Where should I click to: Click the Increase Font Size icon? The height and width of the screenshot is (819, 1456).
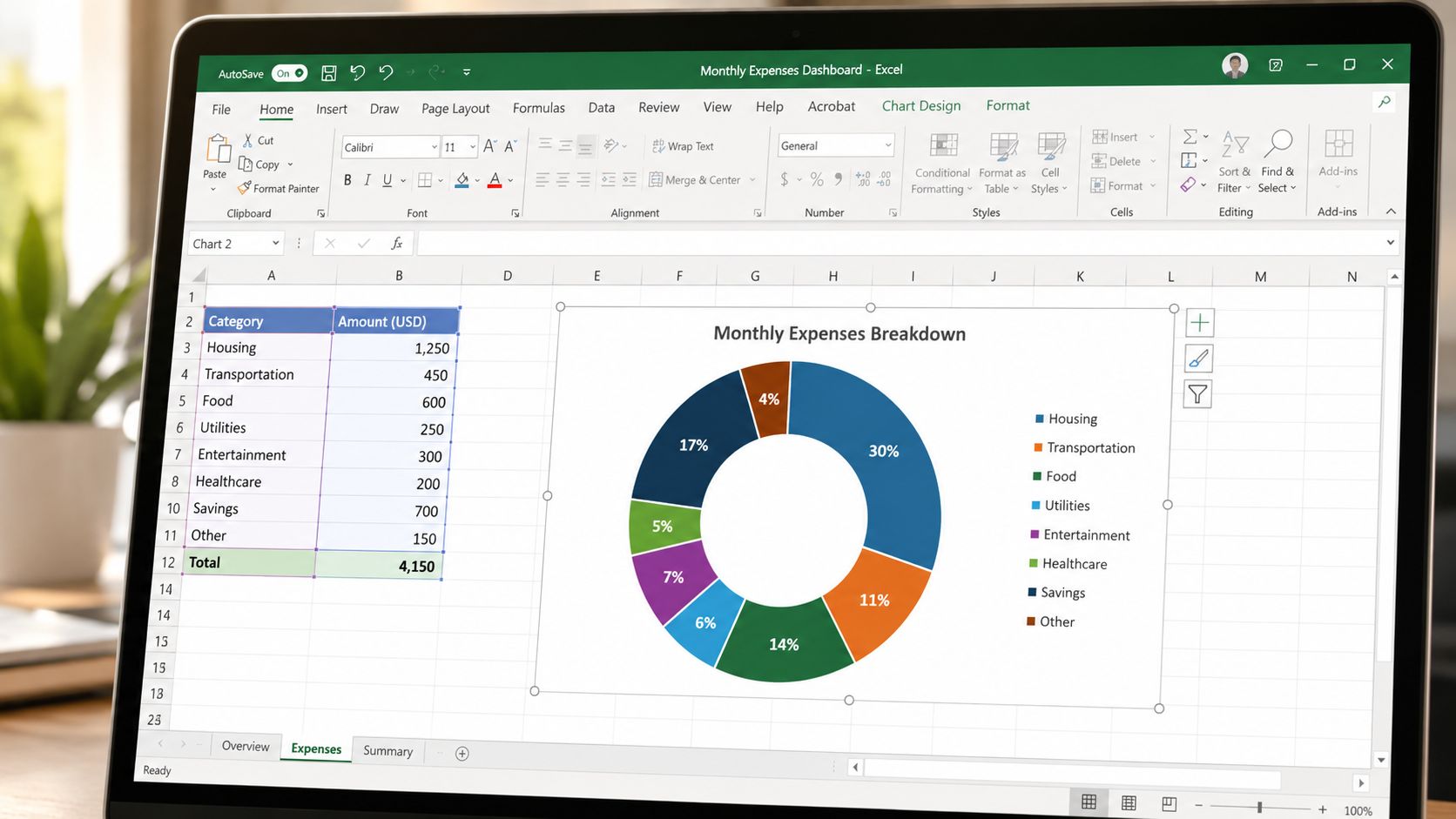click(489, 146)
